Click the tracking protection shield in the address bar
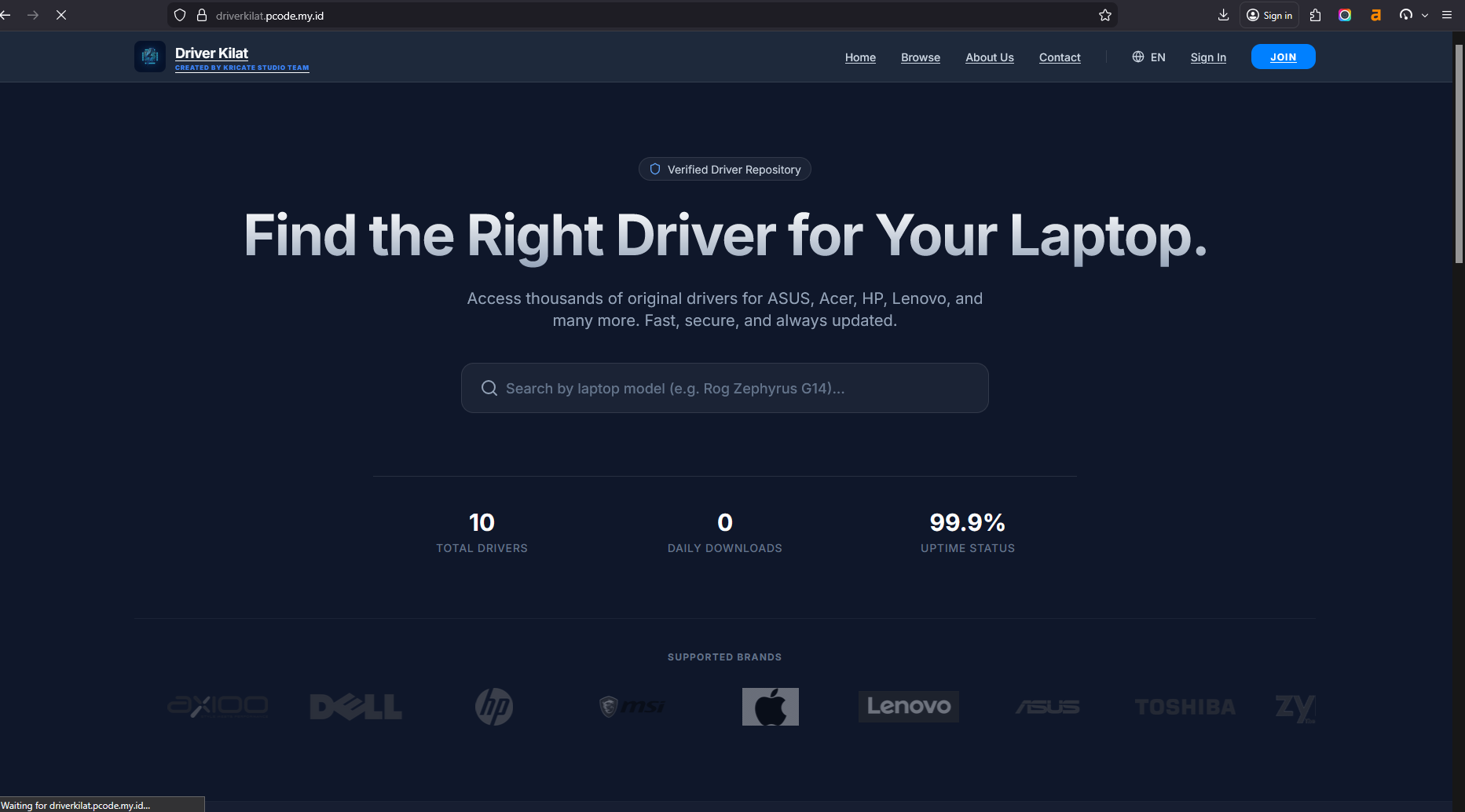The height and width of the screenshot is (812, 1465). [180, 15]
